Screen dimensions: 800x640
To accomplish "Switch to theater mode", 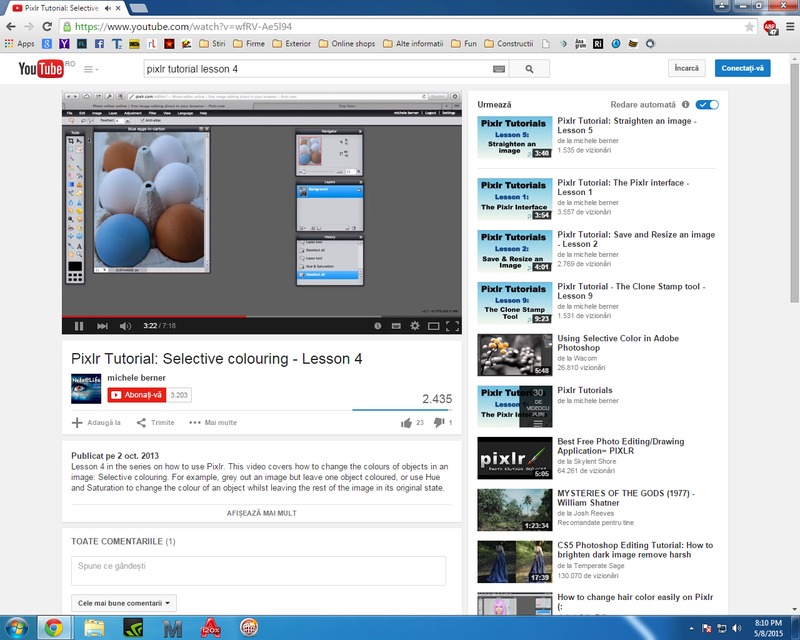I will click(x=433, y=326).
